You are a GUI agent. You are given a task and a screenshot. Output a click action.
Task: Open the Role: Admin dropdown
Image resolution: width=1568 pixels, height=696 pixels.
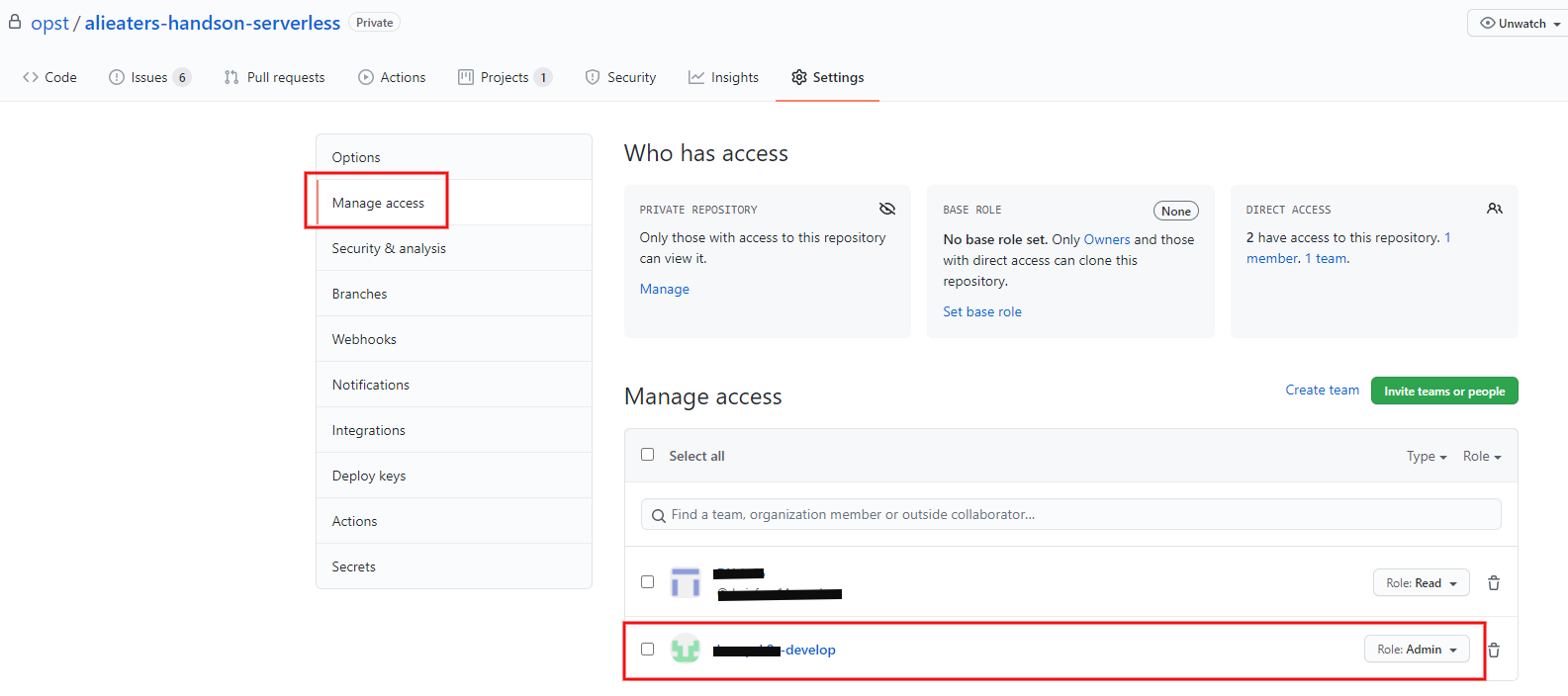tap(1417, 650)
